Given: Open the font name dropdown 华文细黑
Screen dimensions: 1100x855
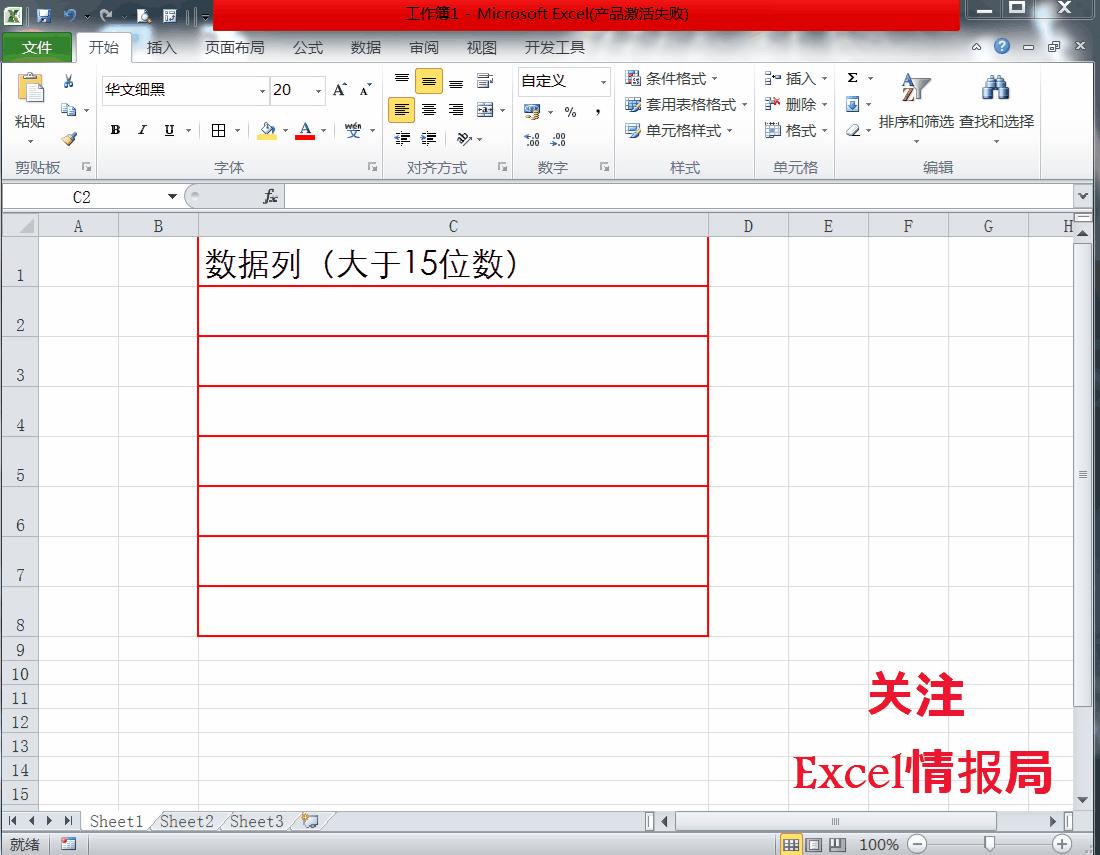Looking at the screenshot, I should (262, 90).
